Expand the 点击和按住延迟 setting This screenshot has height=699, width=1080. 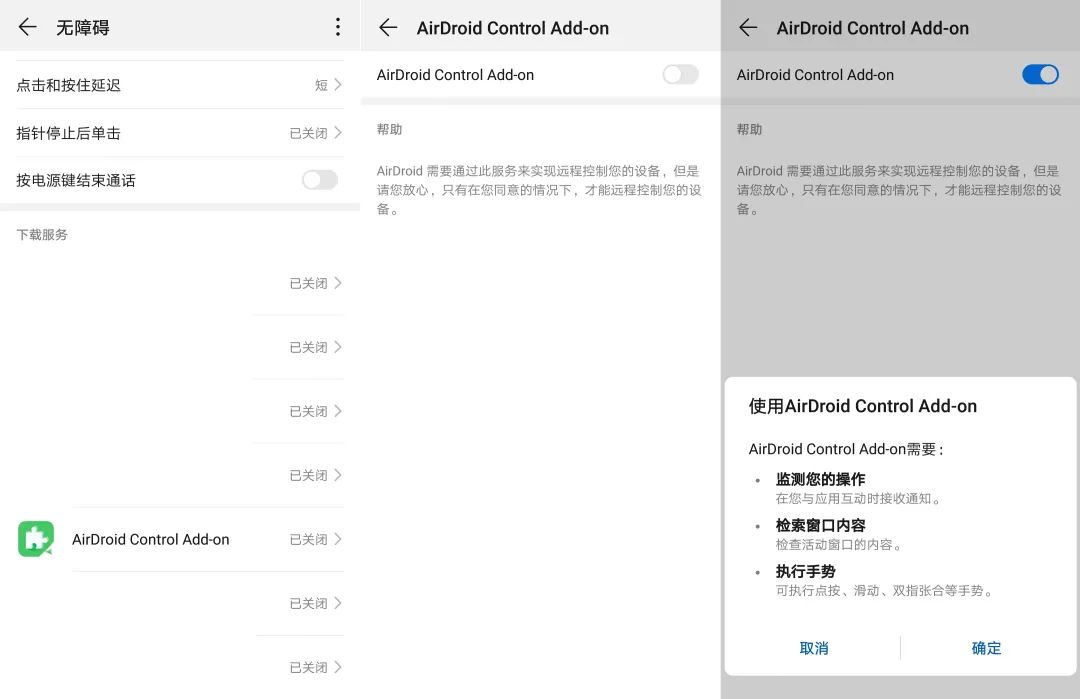180,84
